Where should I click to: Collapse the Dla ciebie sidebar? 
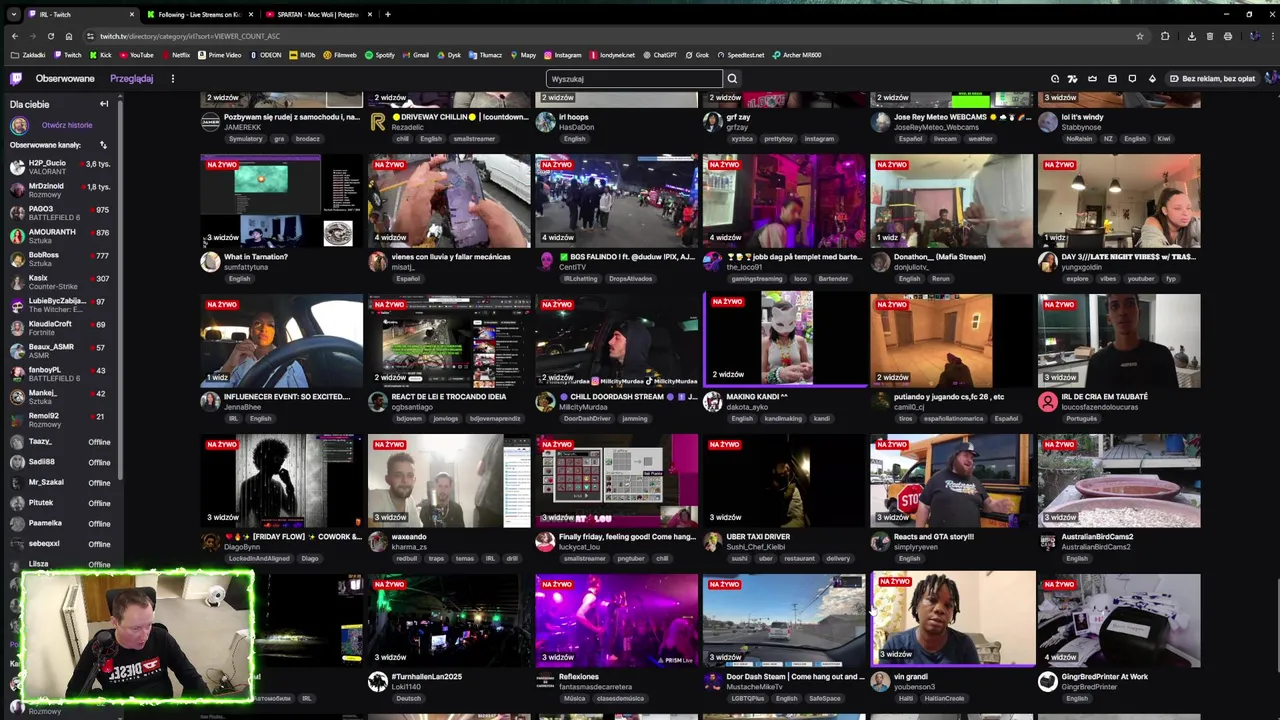pos(104,104)
